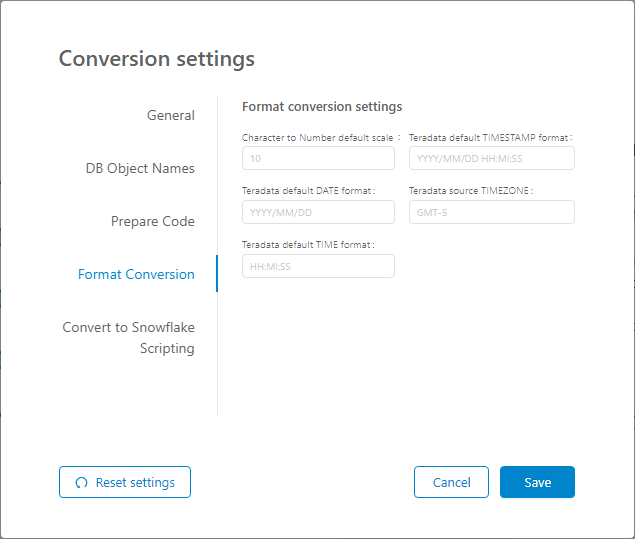Switch to the DB Object Names tab
Viewport: 635px width, 539px height.
(x=140, y=168)
